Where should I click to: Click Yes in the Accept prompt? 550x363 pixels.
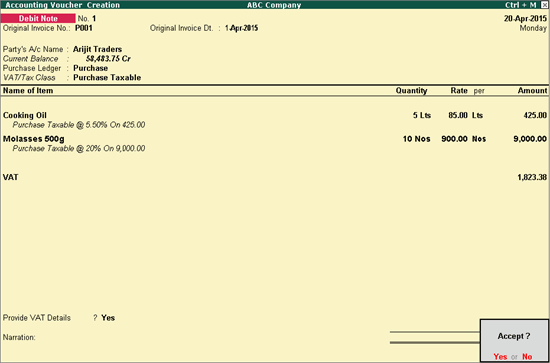click(x=500, y=357)
